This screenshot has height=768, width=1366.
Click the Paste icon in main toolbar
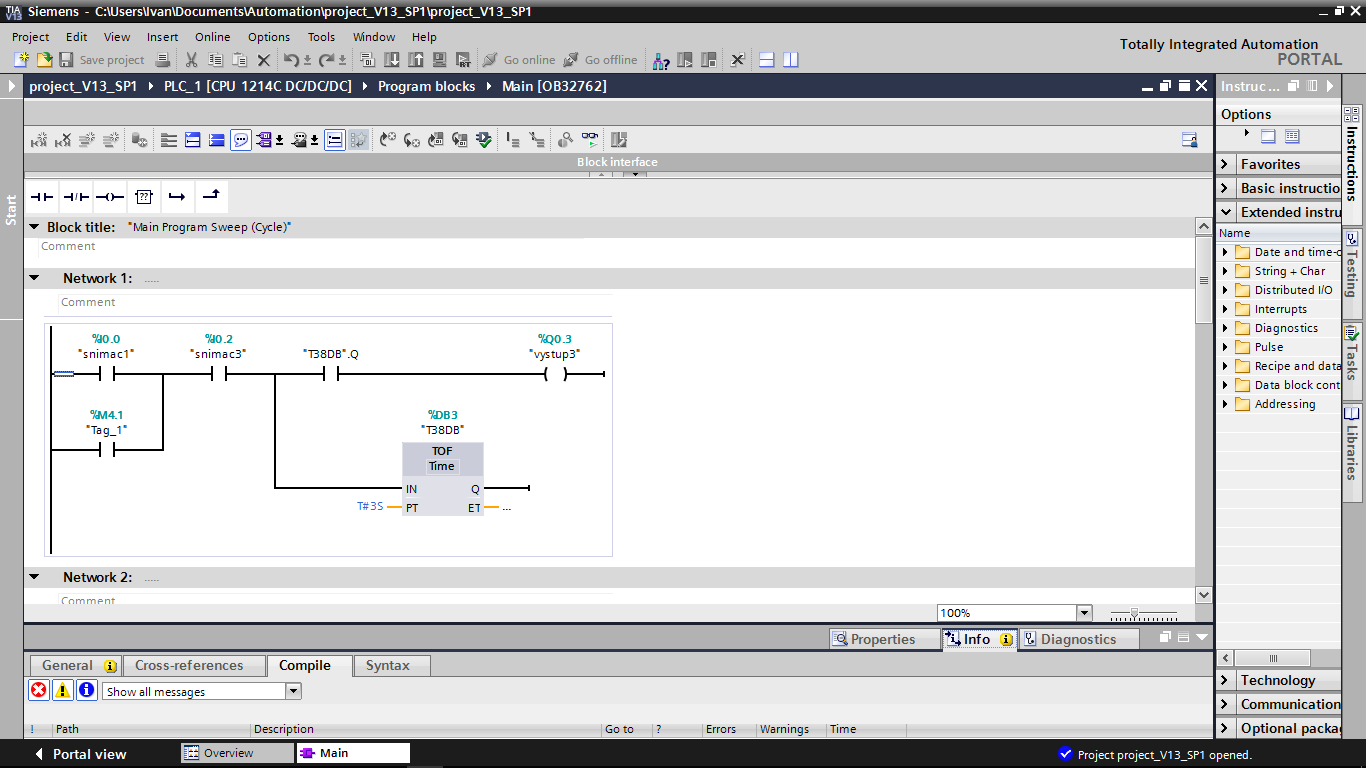click(x=239, y=60)
